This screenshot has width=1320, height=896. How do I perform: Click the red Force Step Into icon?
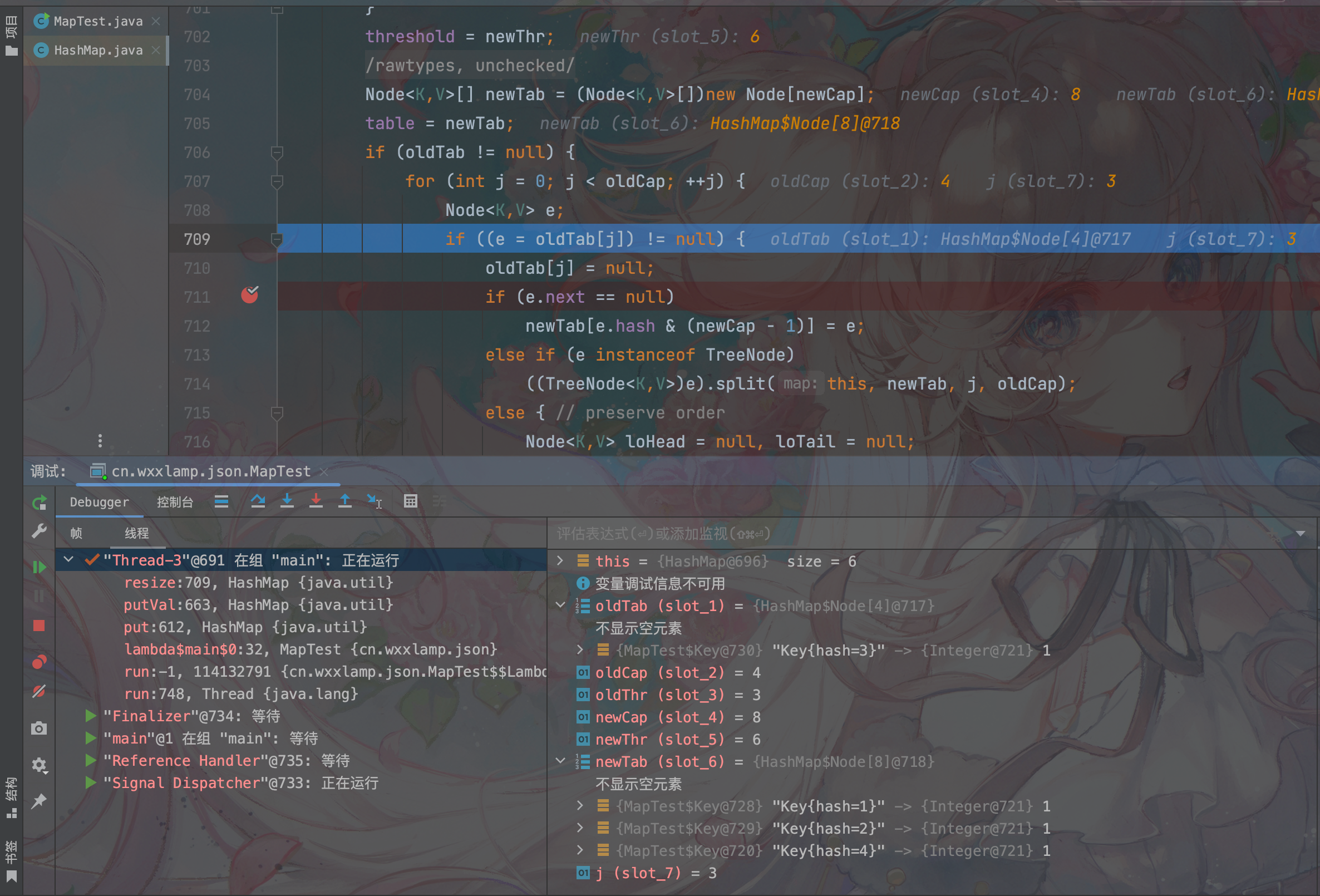pos(316,501)
